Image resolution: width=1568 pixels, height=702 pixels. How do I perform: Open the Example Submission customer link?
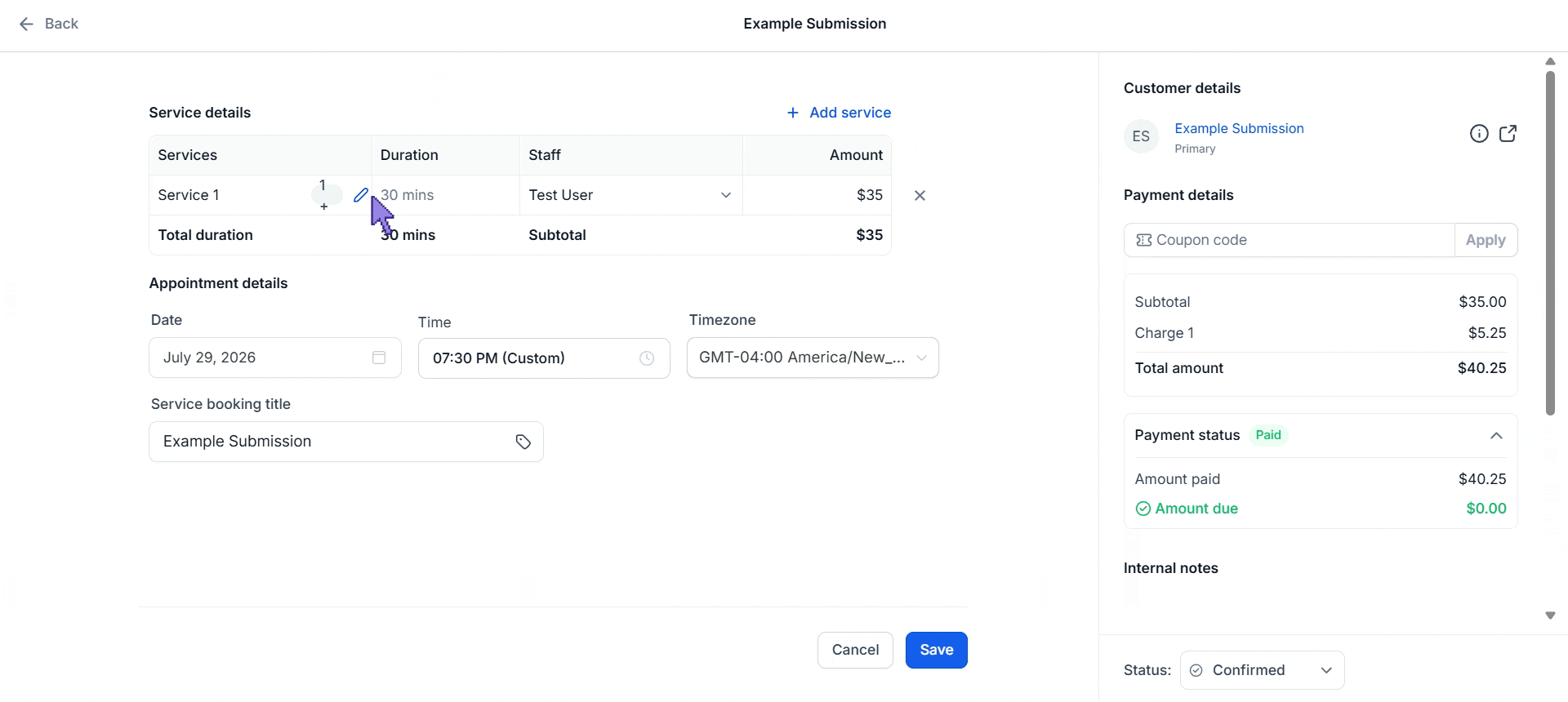point(1239,128)
